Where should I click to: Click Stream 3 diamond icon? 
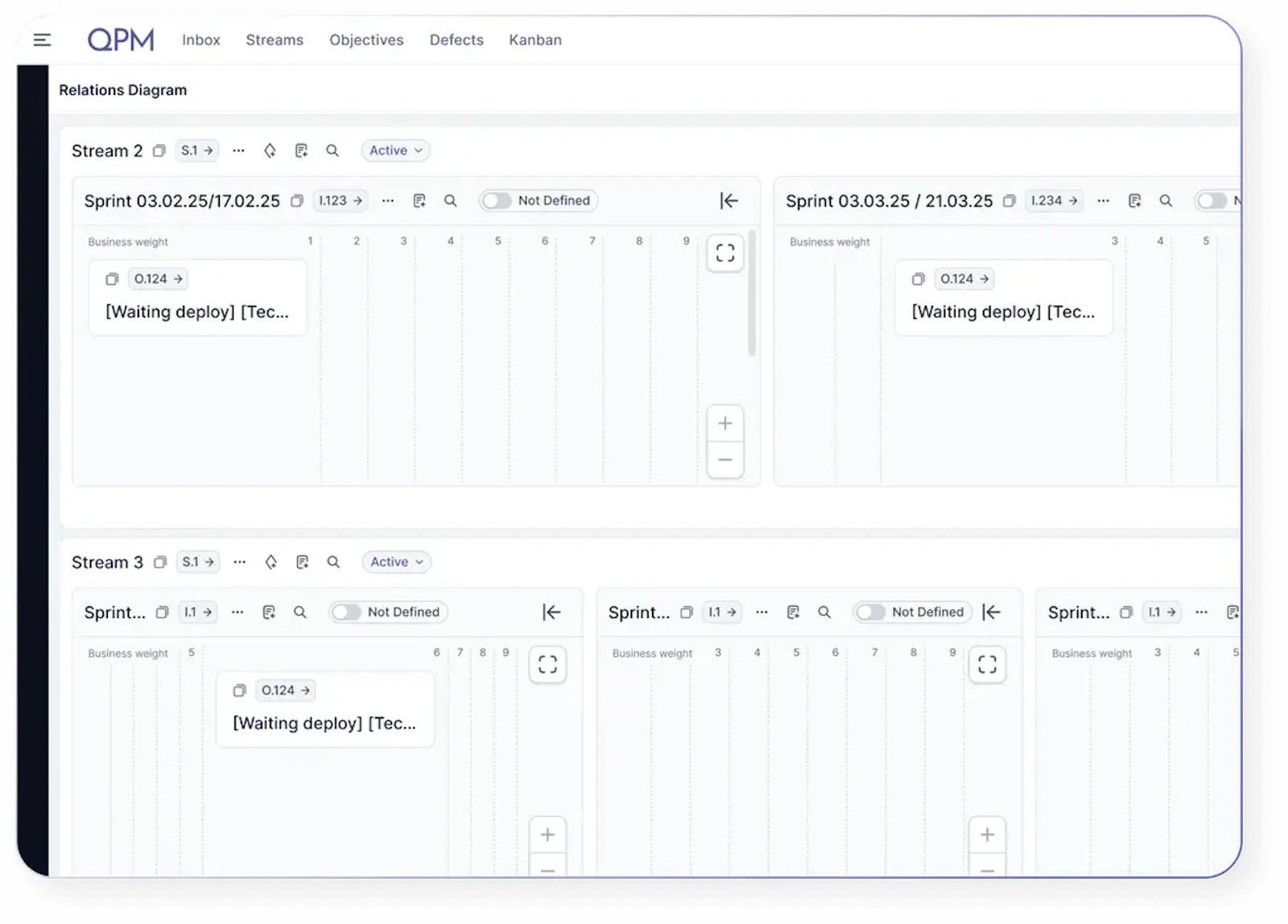pos(271,562)
